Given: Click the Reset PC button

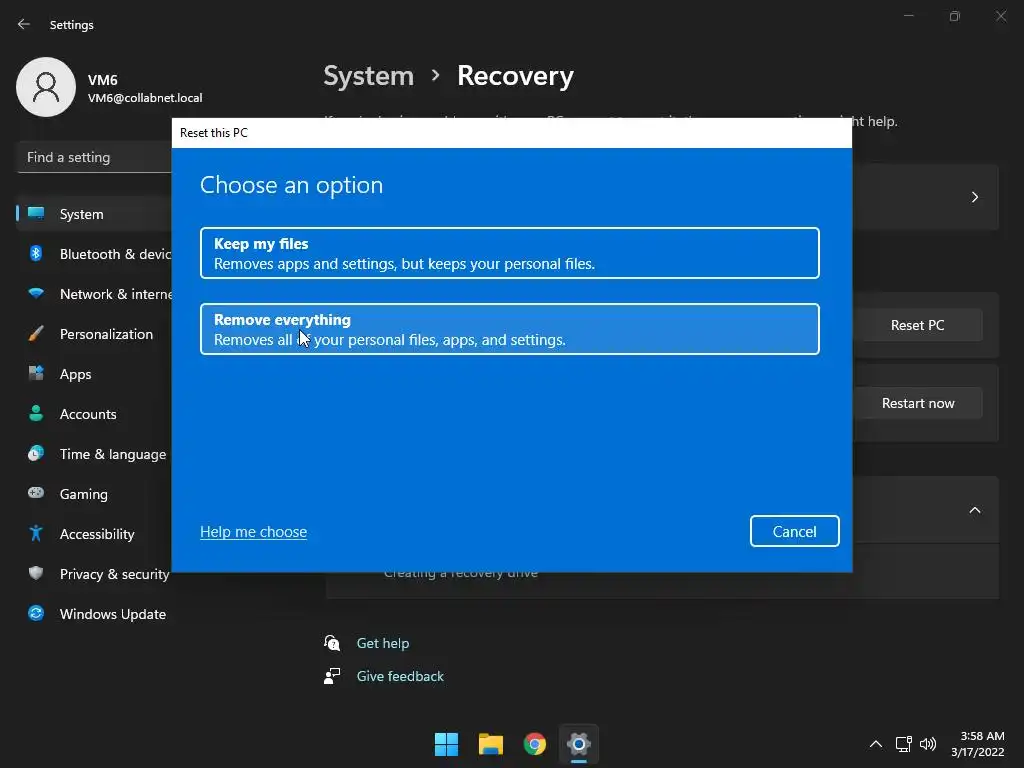Looking at the screenshot, I should [x=918, y=325].
